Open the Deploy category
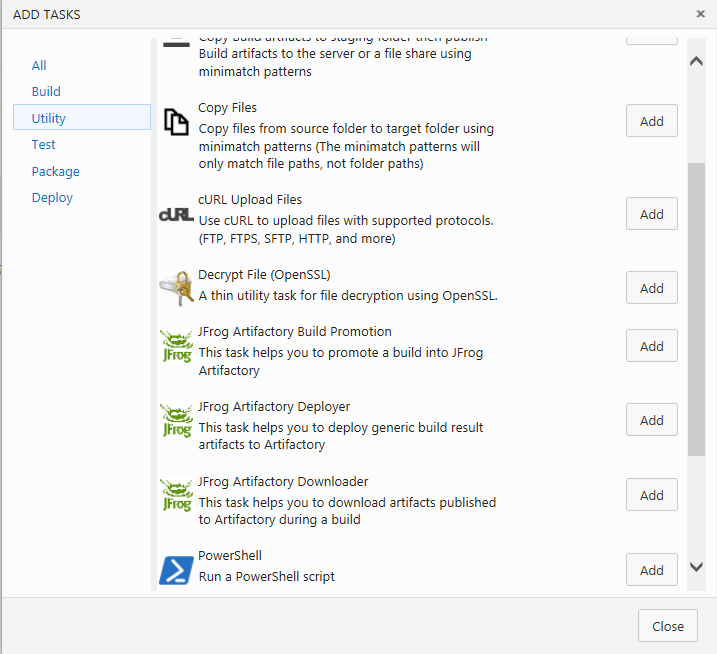Image resolution: width=717 pixels, height=654 pixels. tap(52, 198)
